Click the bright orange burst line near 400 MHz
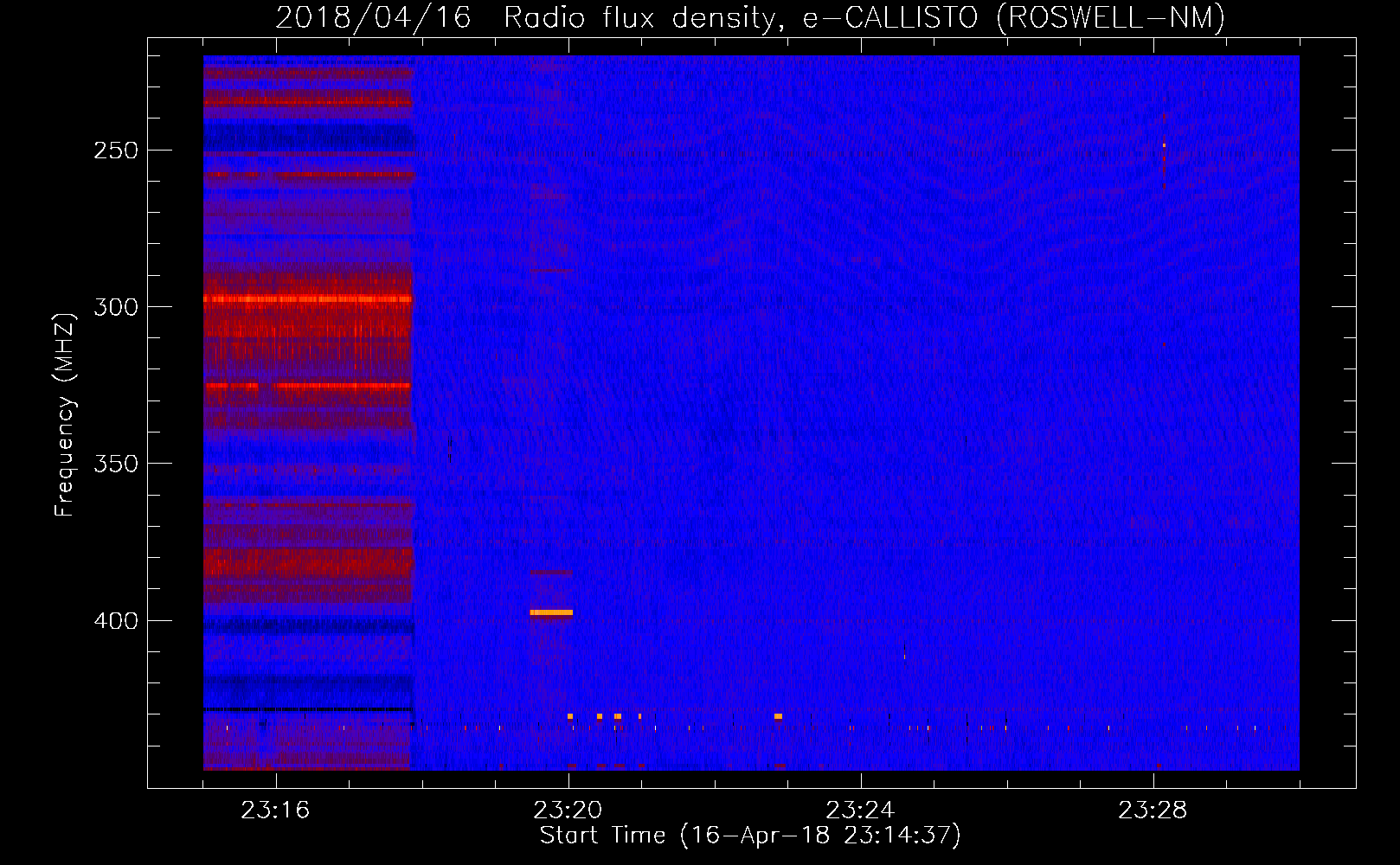The height and width of the screenshot is (865, 1400). click(x=551, y=612)
